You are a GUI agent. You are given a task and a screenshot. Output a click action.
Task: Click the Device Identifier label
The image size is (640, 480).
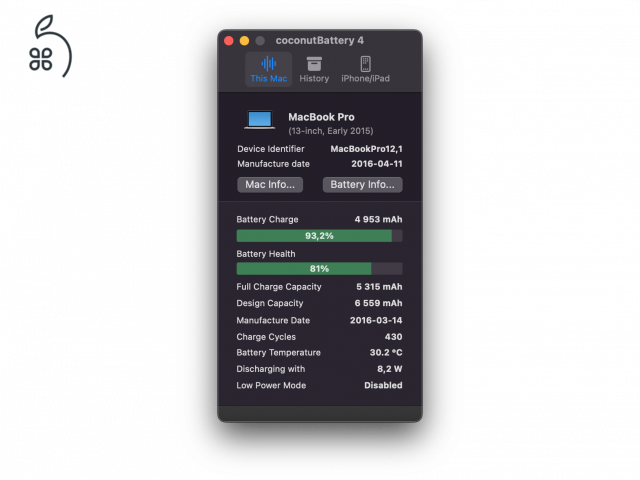coord(271,149)
